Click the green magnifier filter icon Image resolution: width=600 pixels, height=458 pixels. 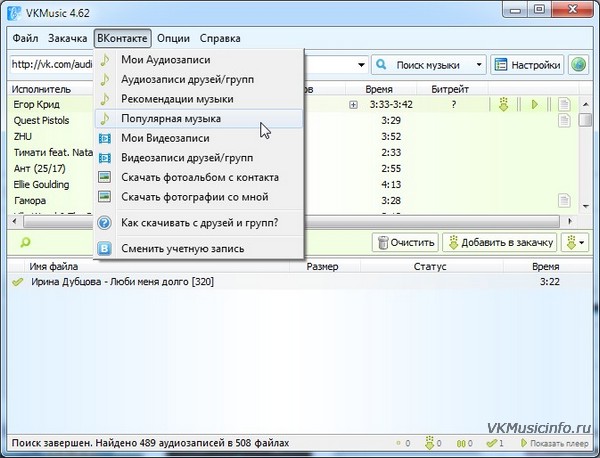pos(25,242)
